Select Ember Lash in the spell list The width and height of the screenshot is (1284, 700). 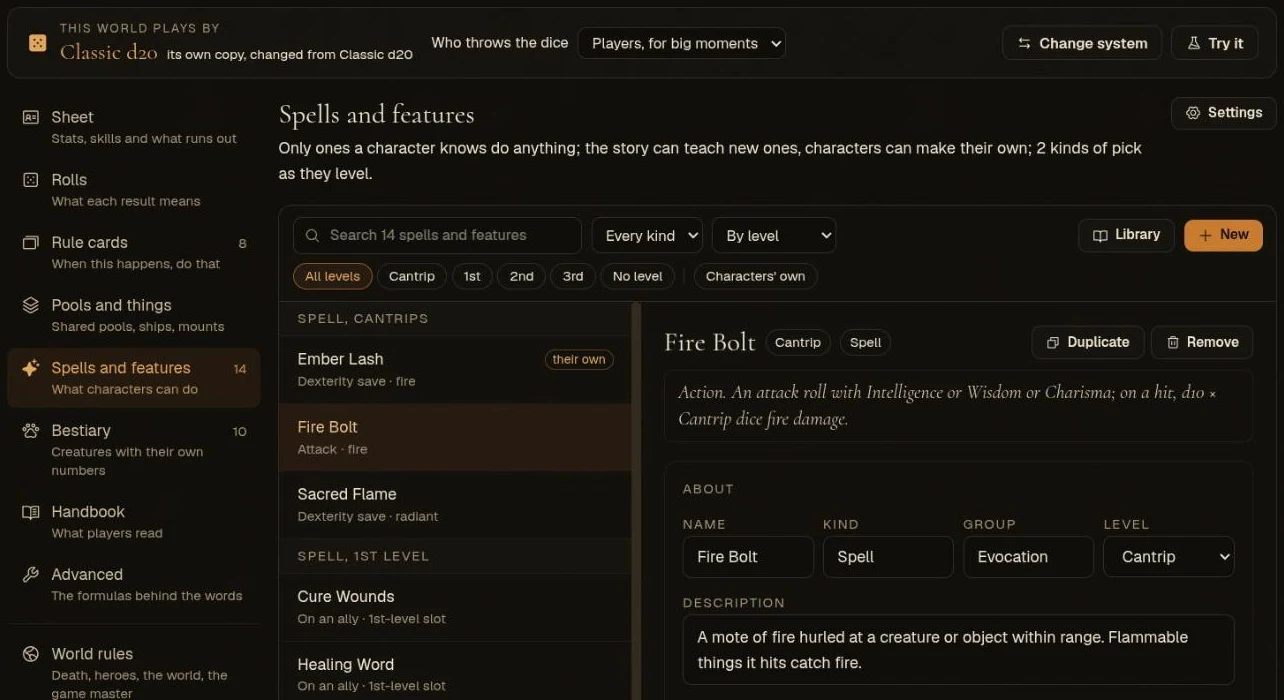coord(455,369)
